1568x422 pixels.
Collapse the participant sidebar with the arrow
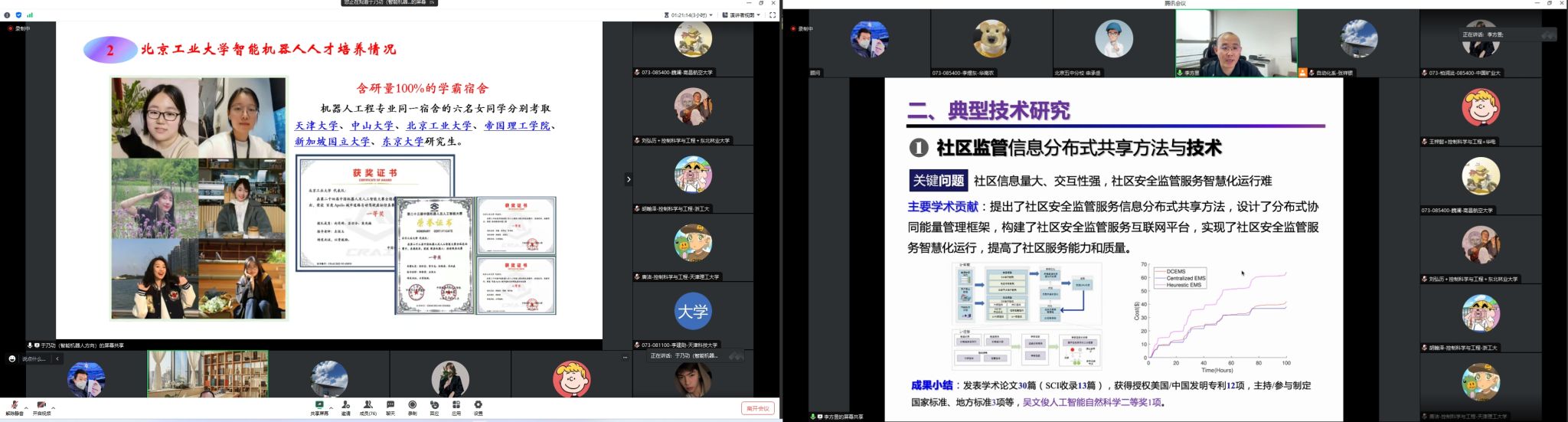629,179
